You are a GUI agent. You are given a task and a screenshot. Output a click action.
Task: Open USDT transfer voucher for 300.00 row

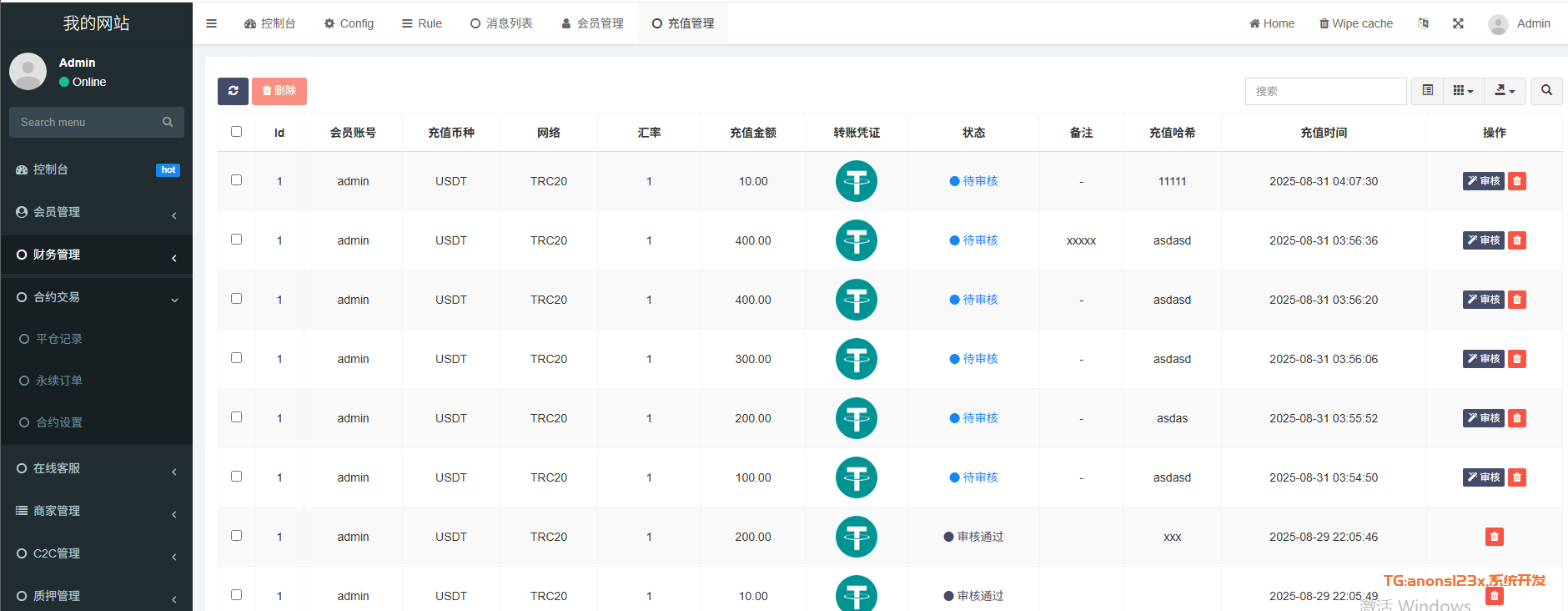click(856, 359)
